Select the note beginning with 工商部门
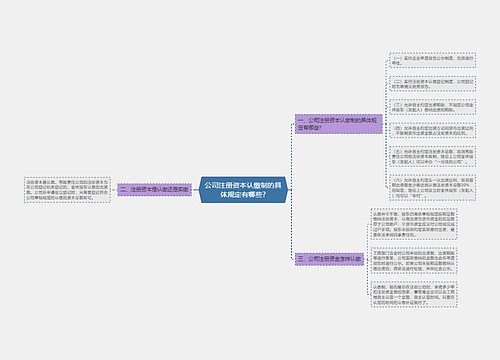Image resolution: width=500 pixels, height=360 pixels. tap(414, 260)
